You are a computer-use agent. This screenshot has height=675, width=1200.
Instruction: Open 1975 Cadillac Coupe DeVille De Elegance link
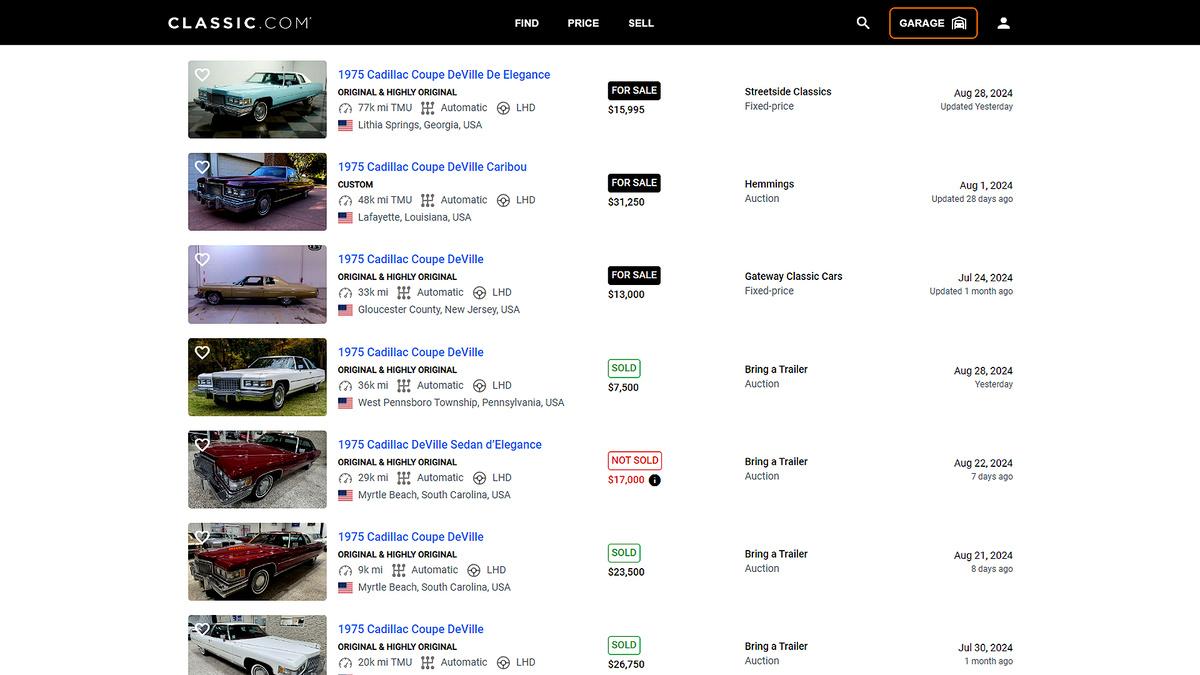(x=444, y=75)
